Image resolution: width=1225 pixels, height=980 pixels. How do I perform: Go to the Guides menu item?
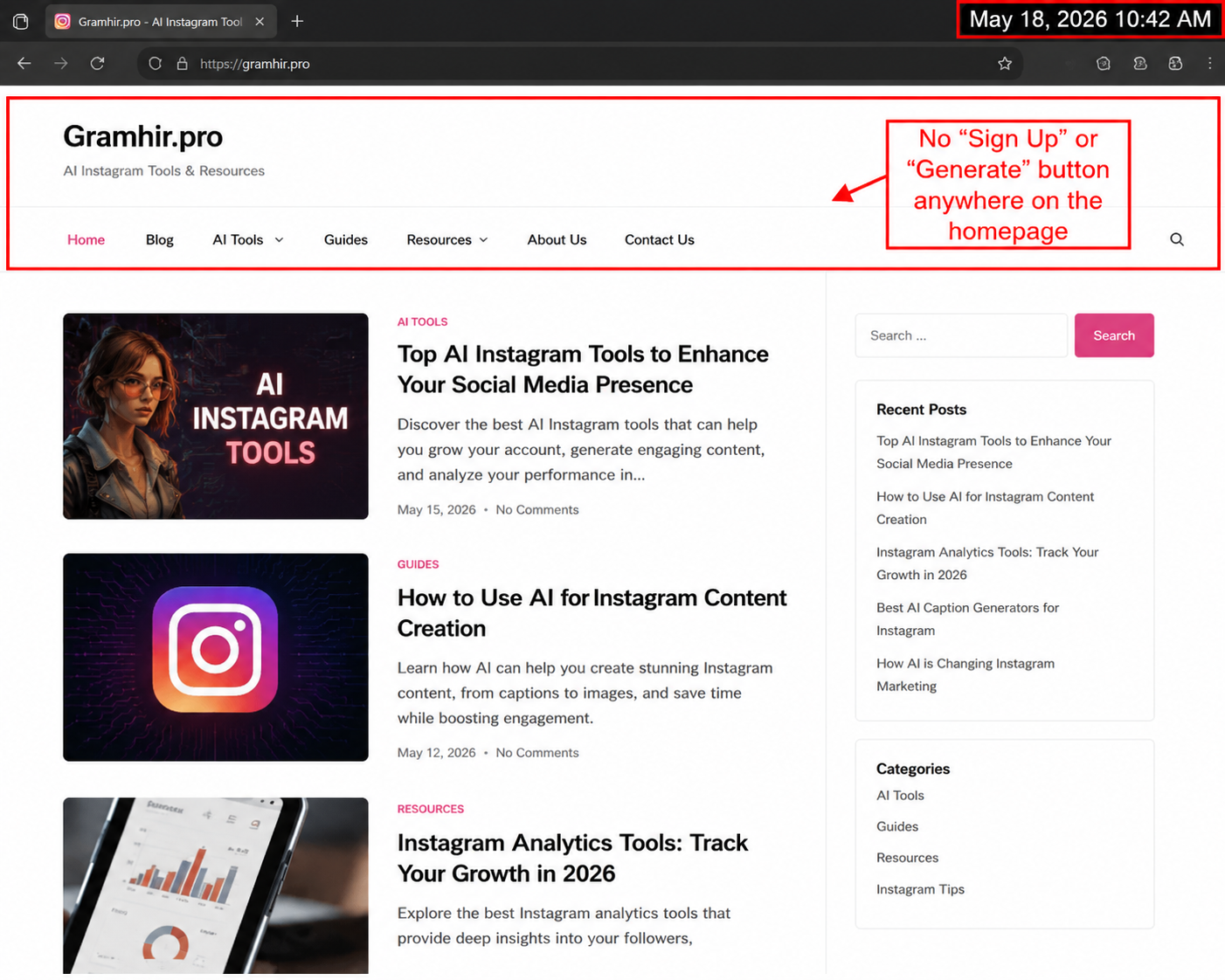click(x=345, y=239)
